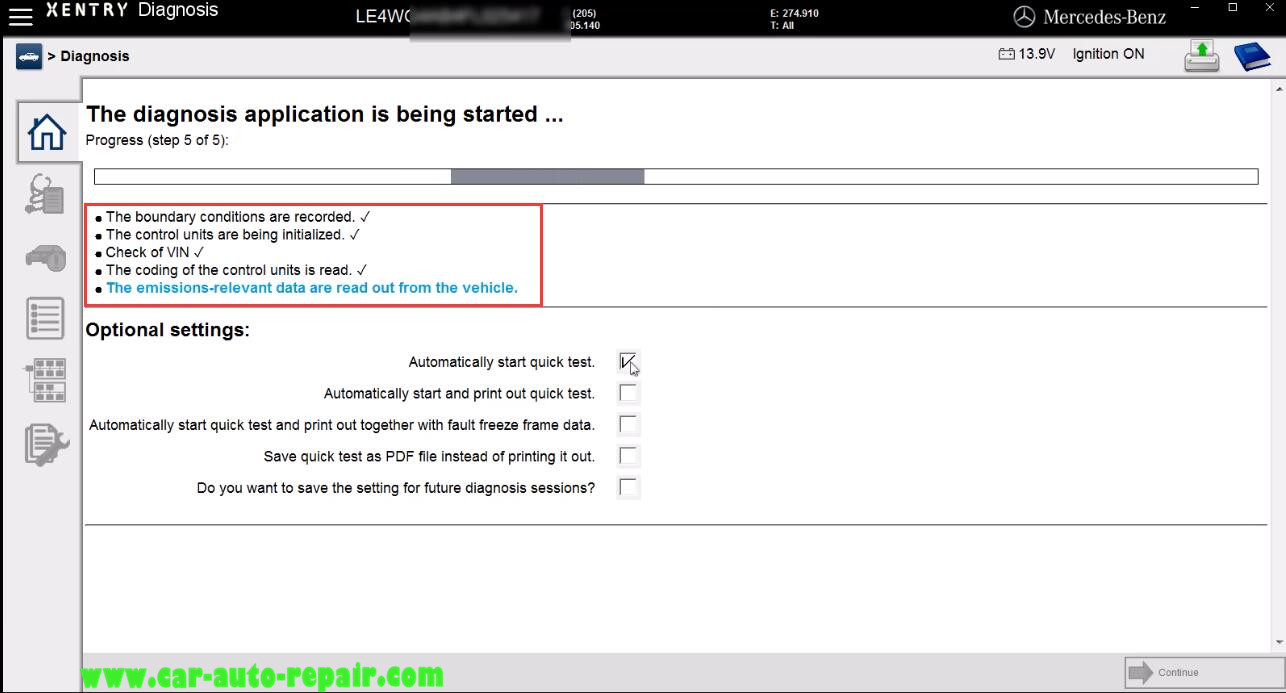The image size is (1286, 693).
Task: Click the 'E: 274.910' engine info text
Action: [794, 13]
